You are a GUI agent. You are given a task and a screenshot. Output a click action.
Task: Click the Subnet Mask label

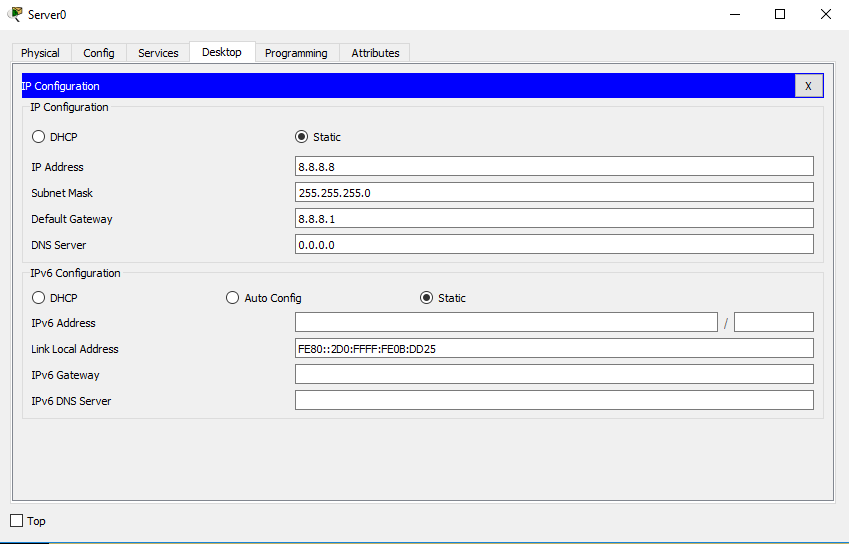pyautogui.click(x=62, y=193)
